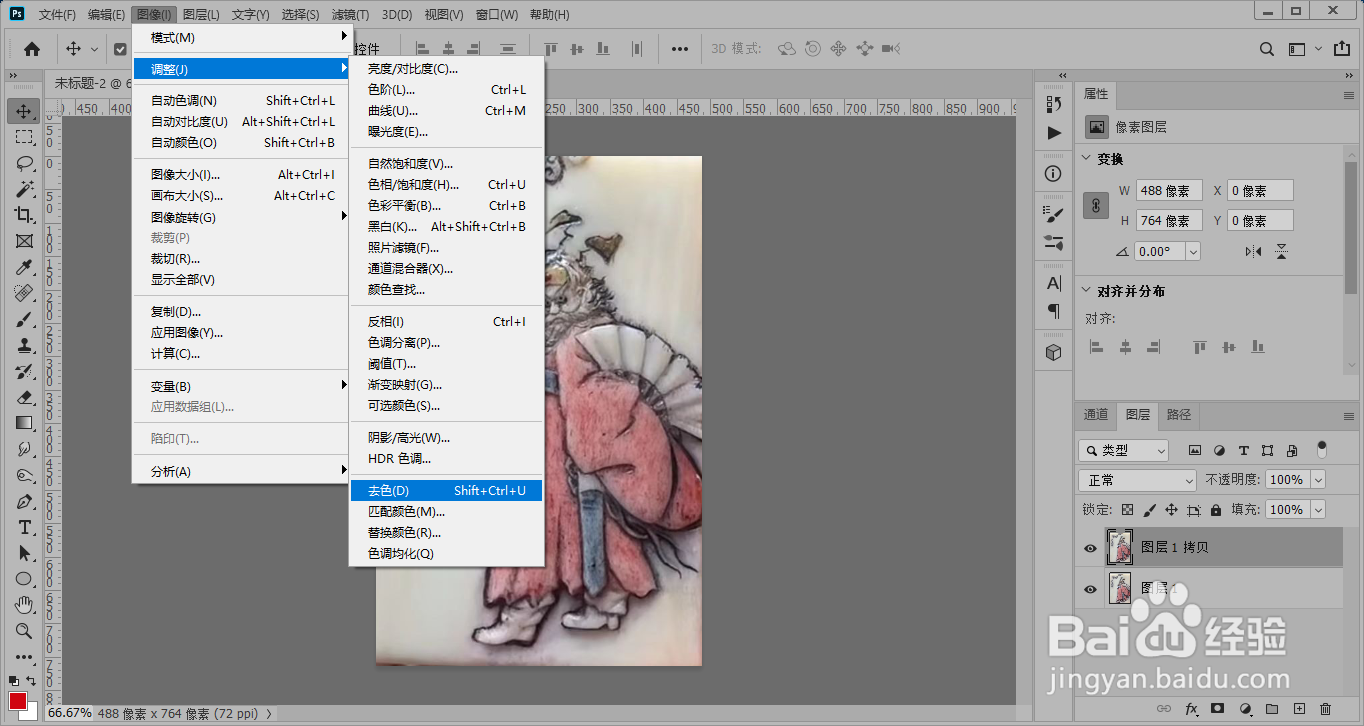Hide the 图层 1 拷贝 layer visibility

(x=1090, y=548)
